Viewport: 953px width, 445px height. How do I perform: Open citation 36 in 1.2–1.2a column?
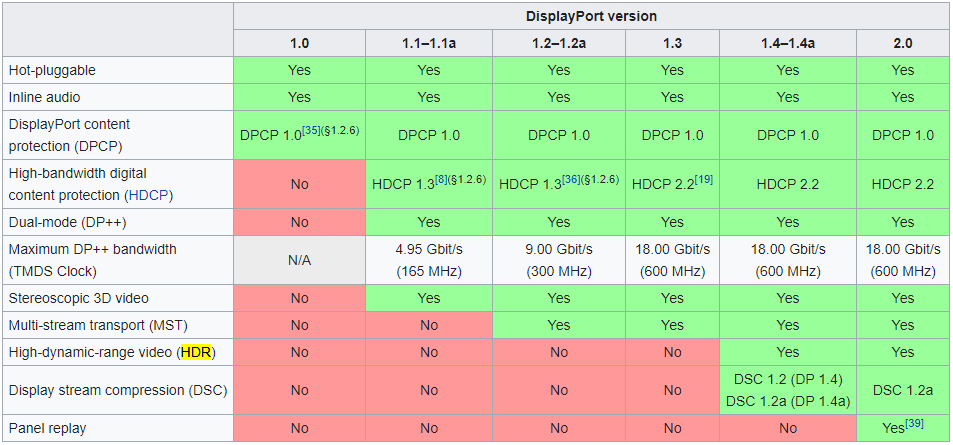571,179
